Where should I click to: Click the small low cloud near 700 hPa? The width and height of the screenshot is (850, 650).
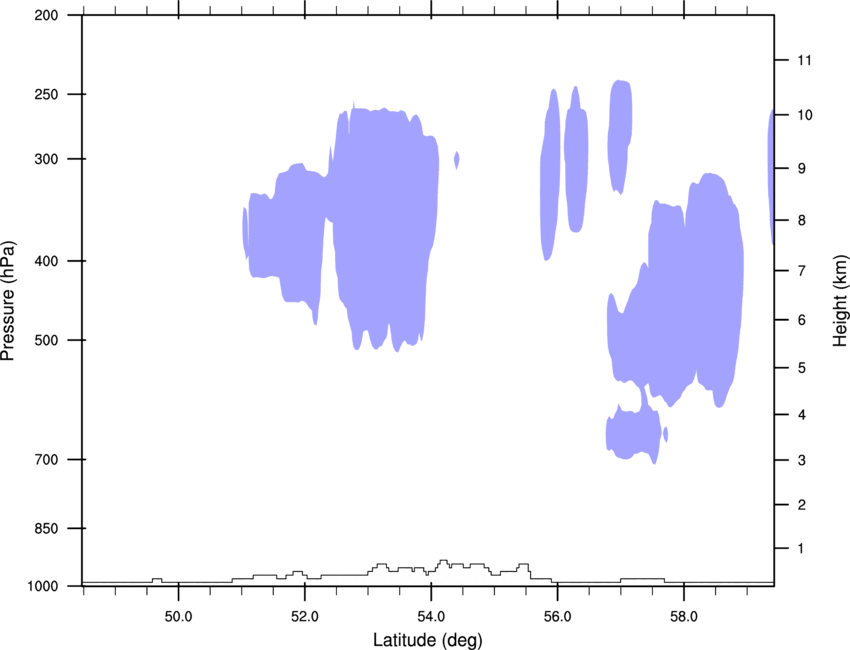[x=633, y=434]
